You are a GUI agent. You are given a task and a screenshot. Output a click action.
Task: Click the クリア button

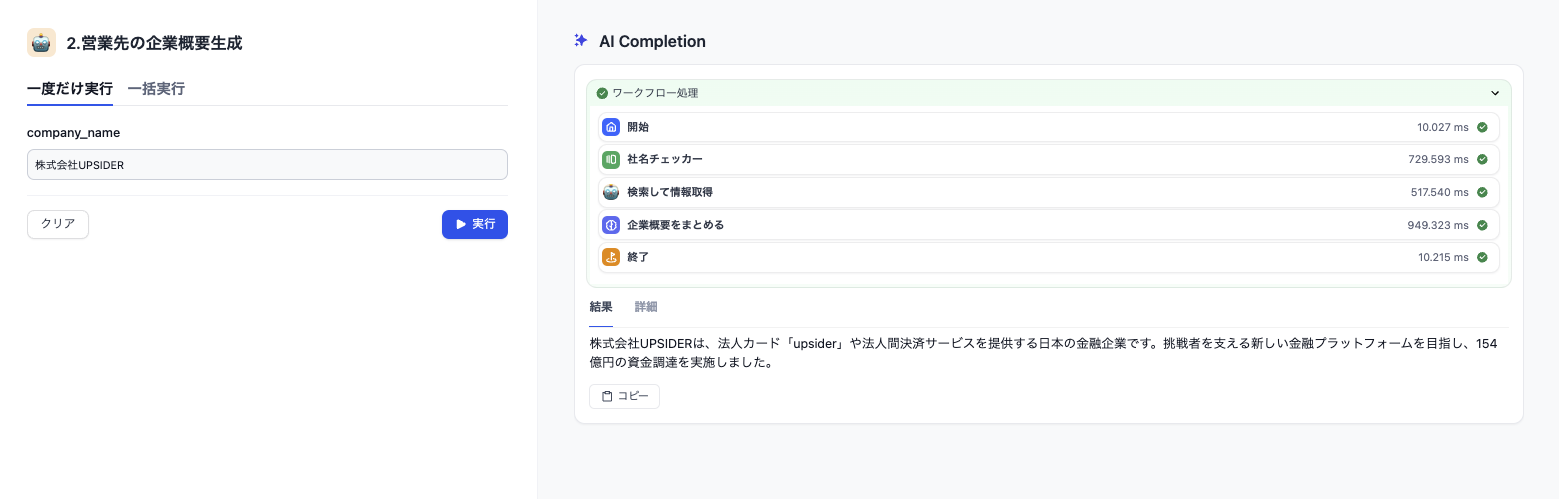coord(58,224)
